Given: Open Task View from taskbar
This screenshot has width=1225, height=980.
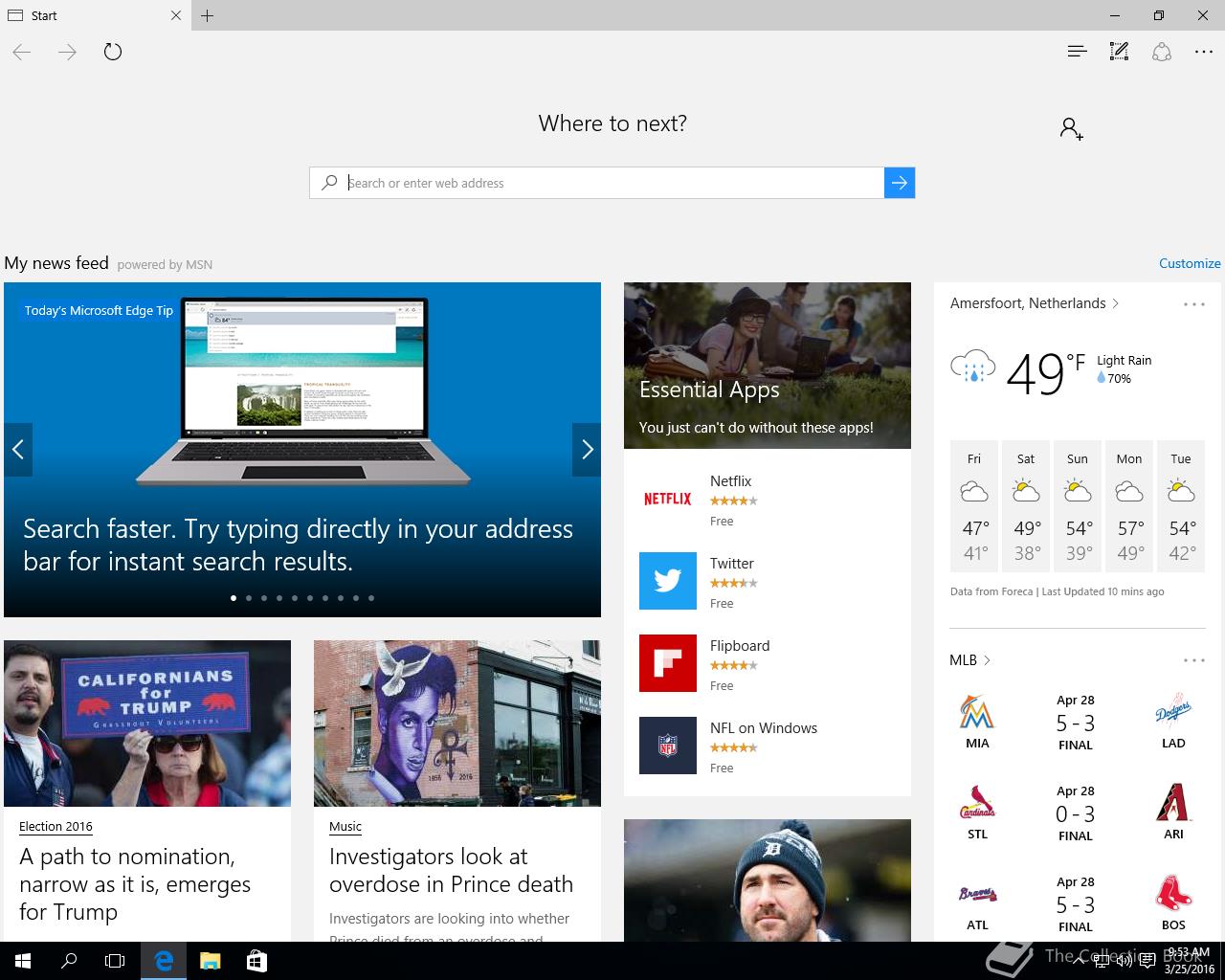Looking at the screenshot, I should (x=115, y=961).
